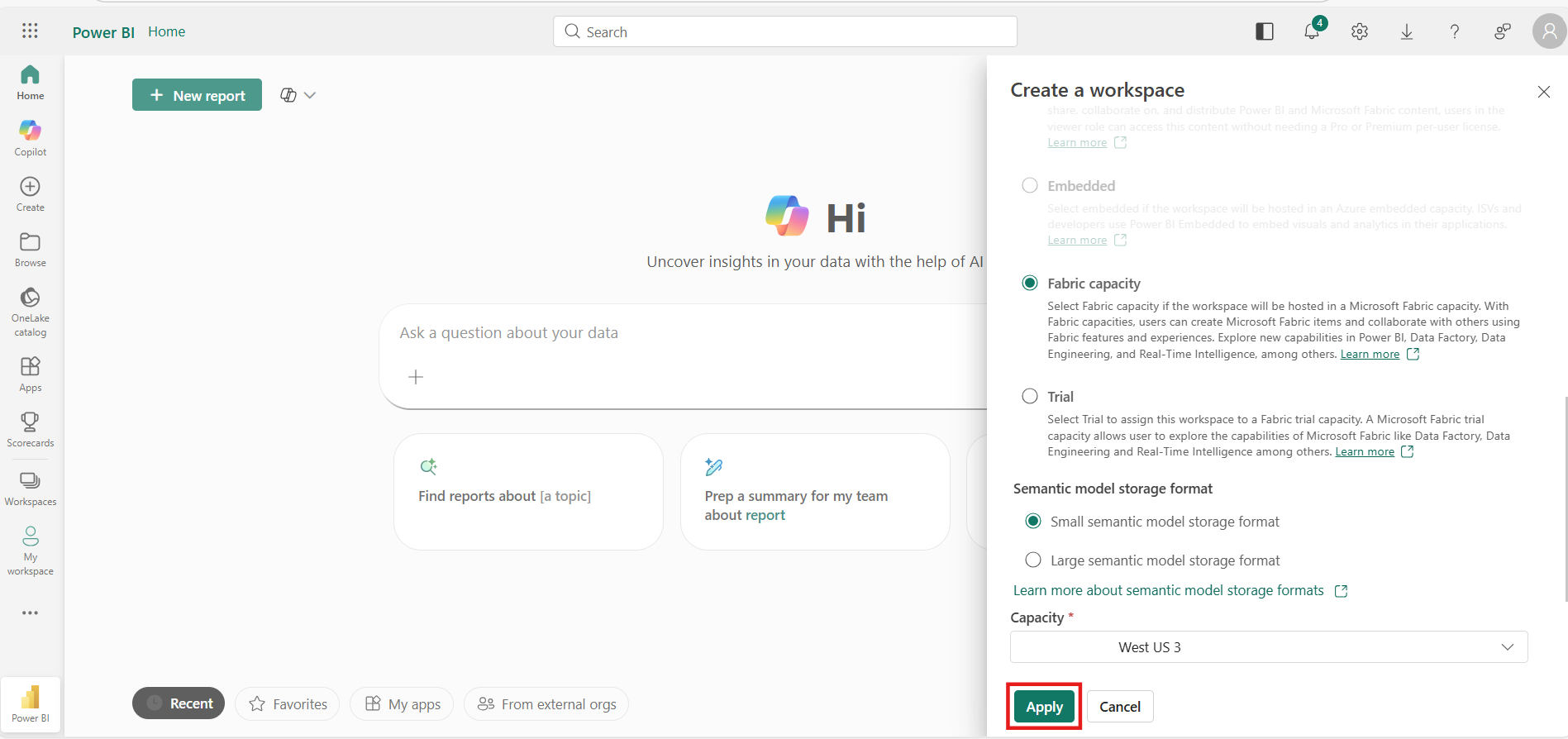This screenshot has width=1568, height=739.
Task: Open the download menu icon
Action: pyautogui.click(x=1407, y=31)
